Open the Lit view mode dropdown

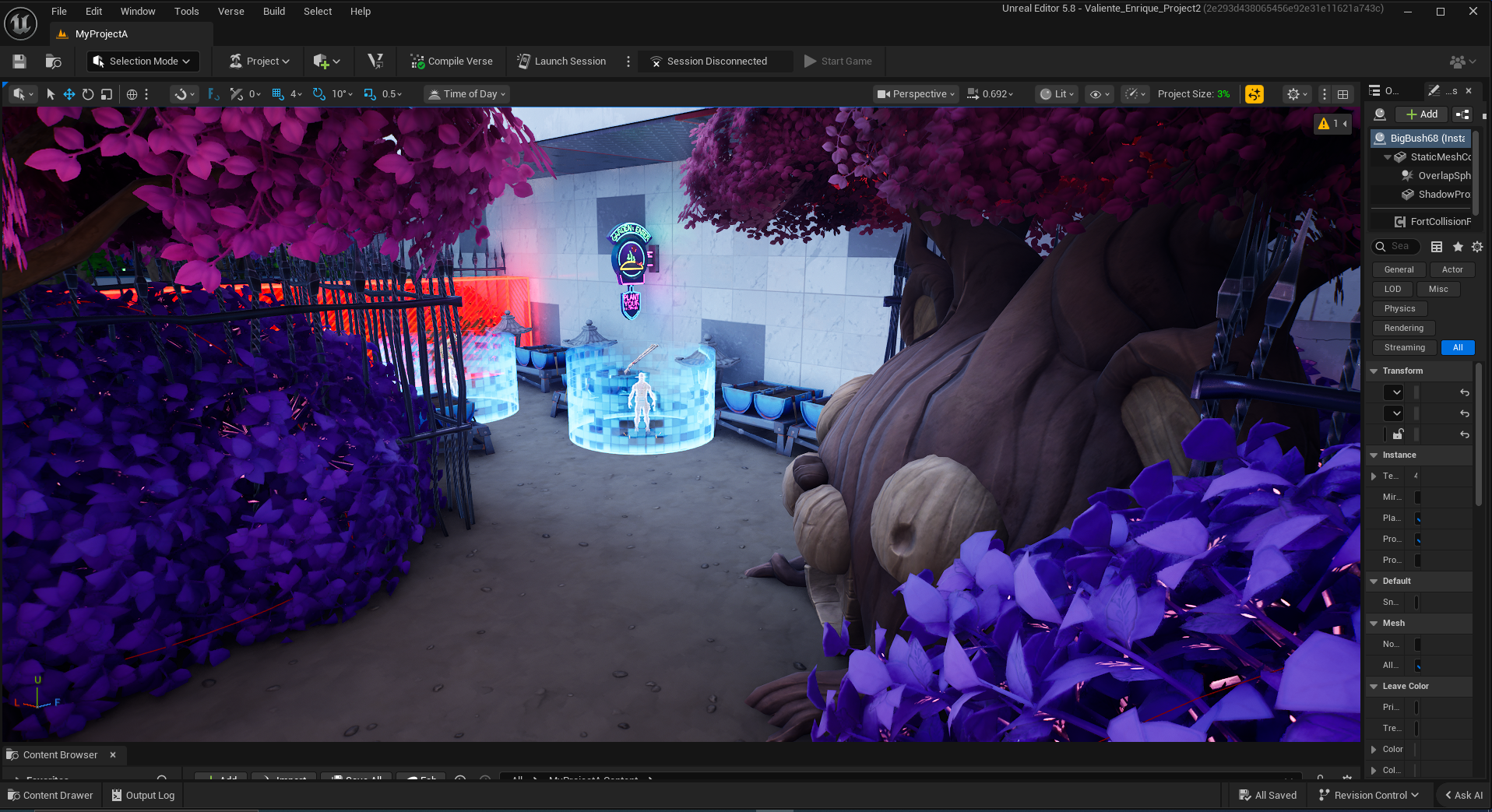pos(1057,94)
